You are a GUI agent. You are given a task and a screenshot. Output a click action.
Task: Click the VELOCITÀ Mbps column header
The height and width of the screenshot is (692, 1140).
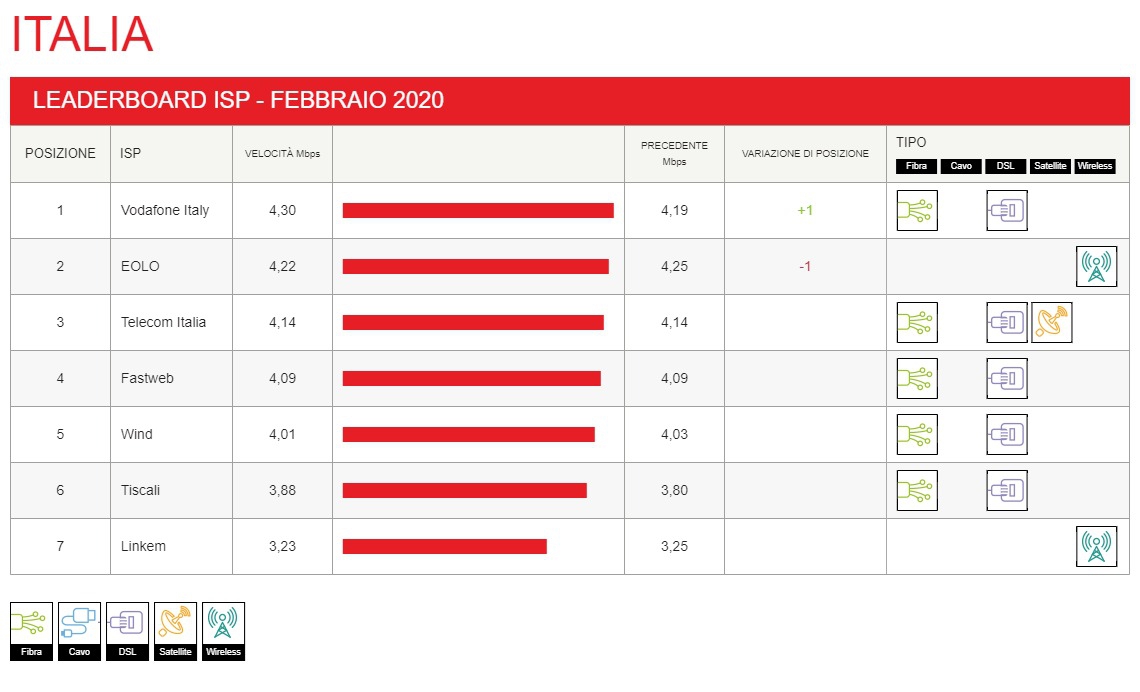coord(282,153)
